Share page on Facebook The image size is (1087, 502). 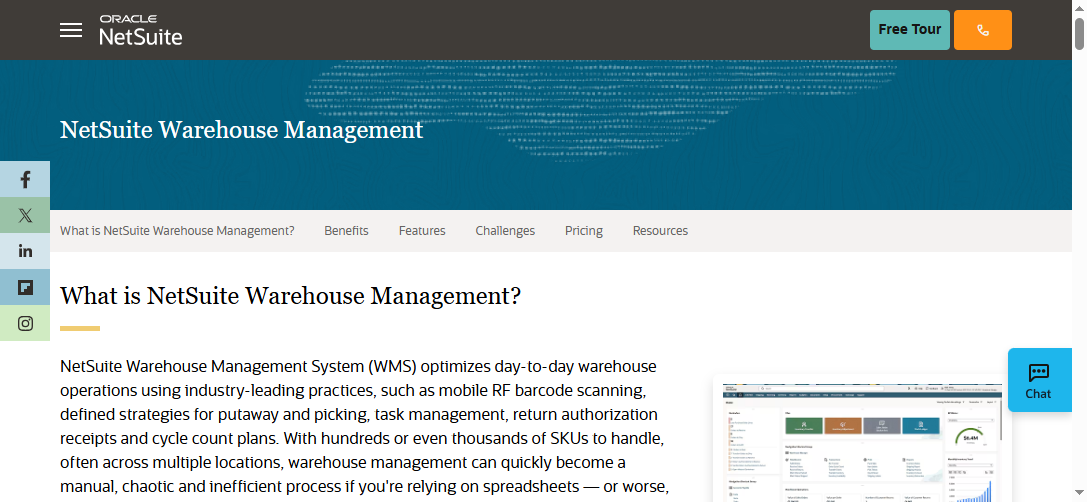pyautogui.click(x=25, y=180)
